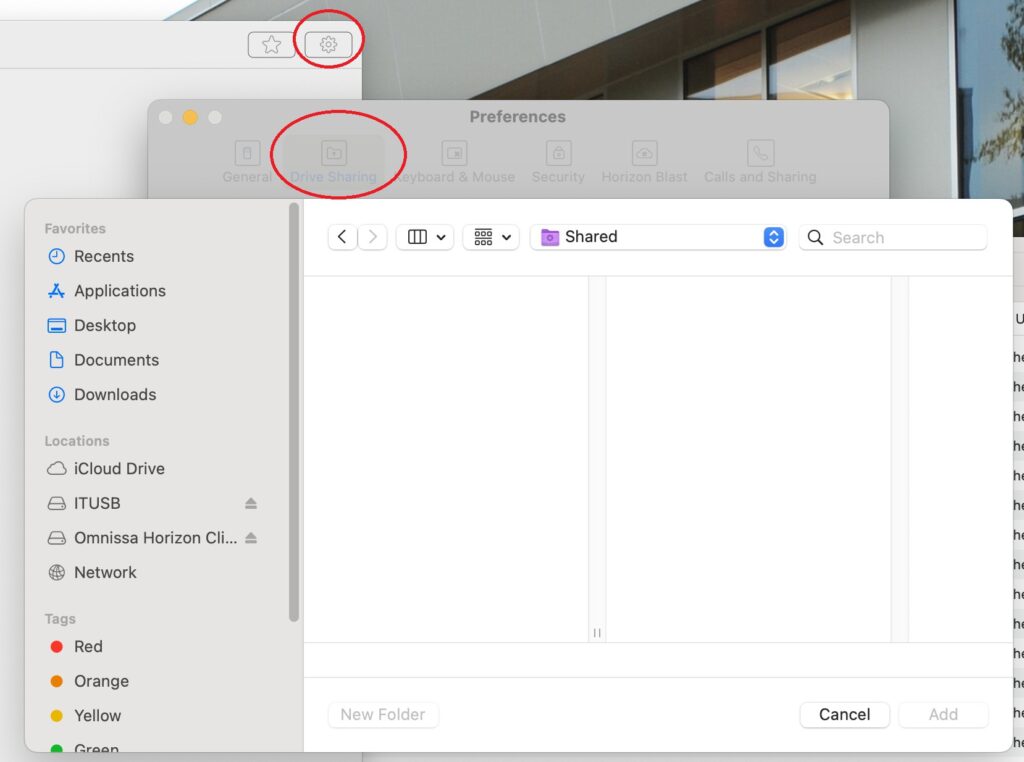Eject the Omnissa Horizon Client volume
1024x762 pixels.
click(x=251, y=538)
